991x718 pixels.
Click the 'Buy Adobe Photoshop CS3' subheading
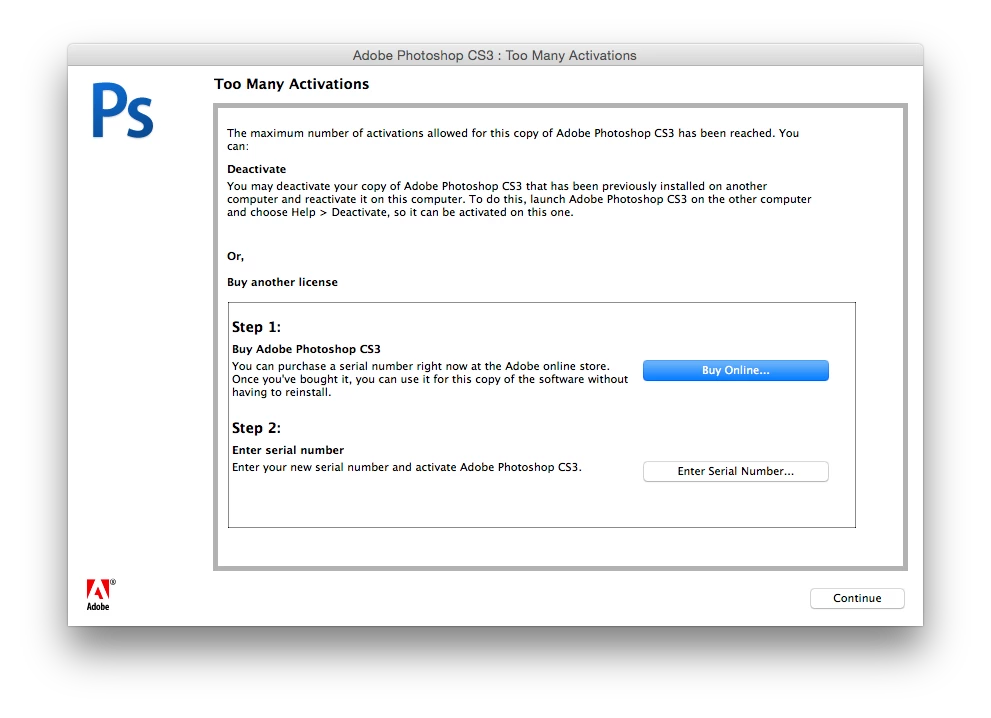[x=307, y=349]
